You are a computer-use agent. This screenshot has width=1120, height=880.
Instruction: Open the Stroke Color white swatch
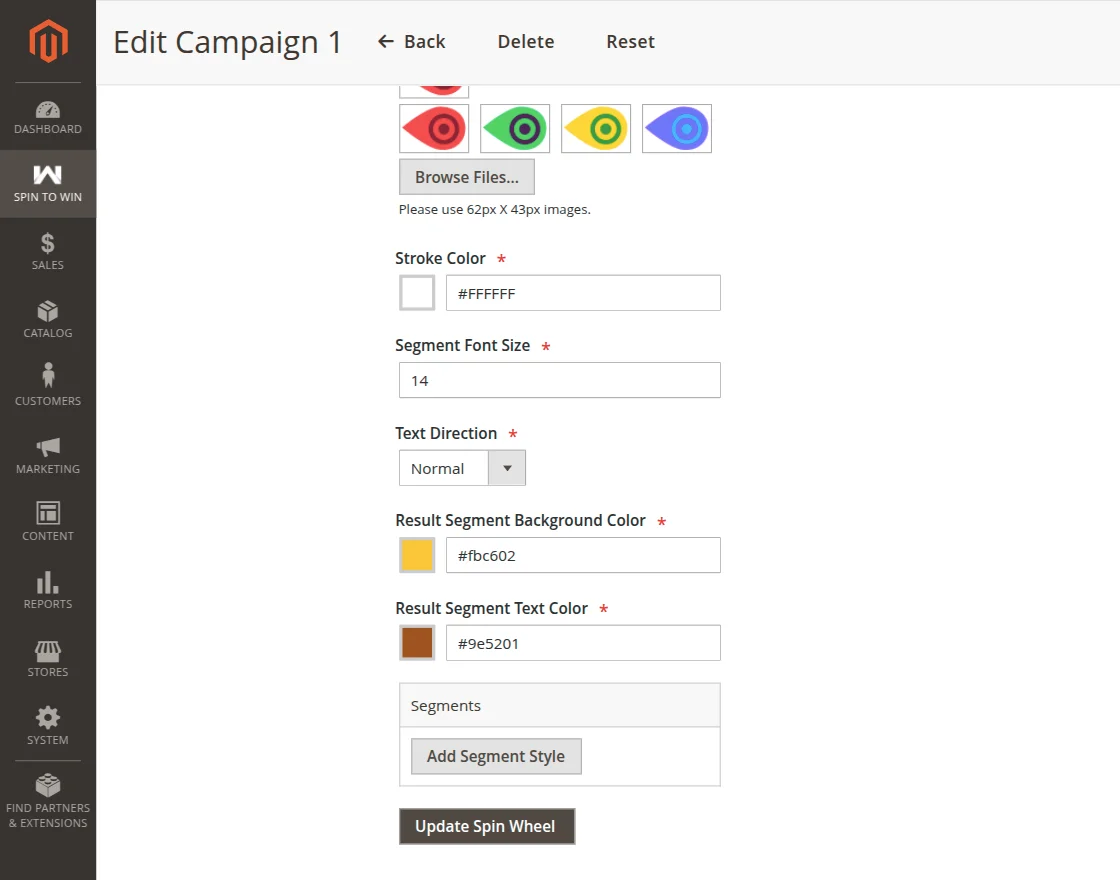(x=417, y=293)
